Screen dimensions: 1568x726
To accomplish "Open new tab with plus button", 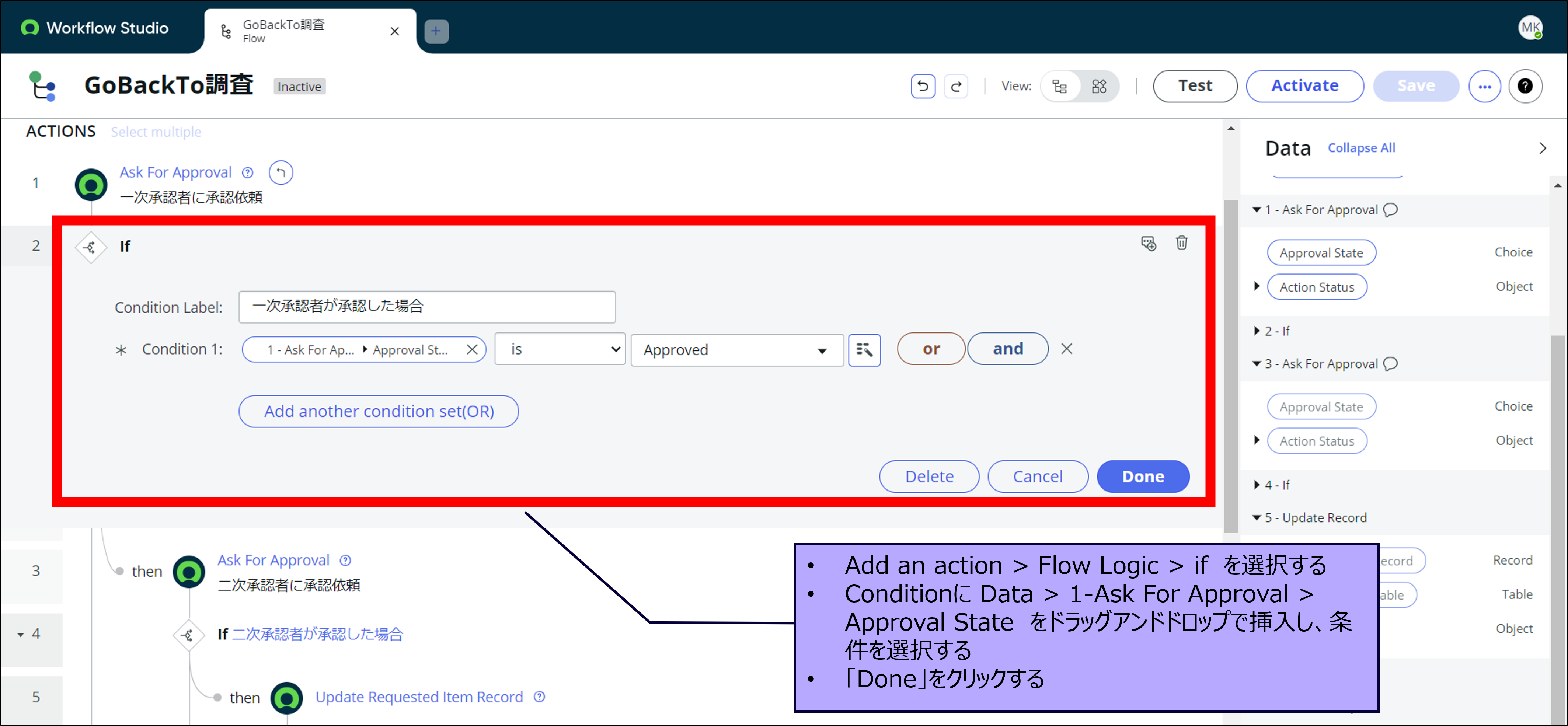I will 436,31.
